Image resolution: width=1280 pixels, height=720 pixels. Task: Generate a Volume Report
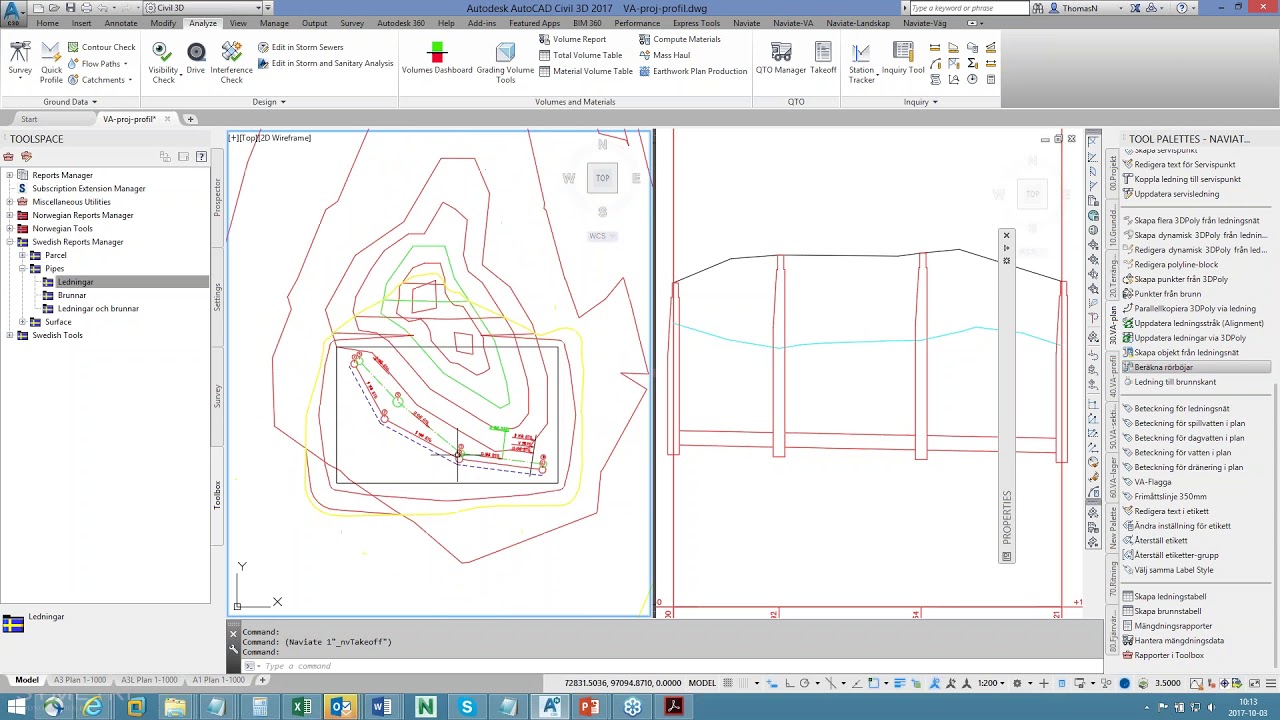[x=573, y=39]
